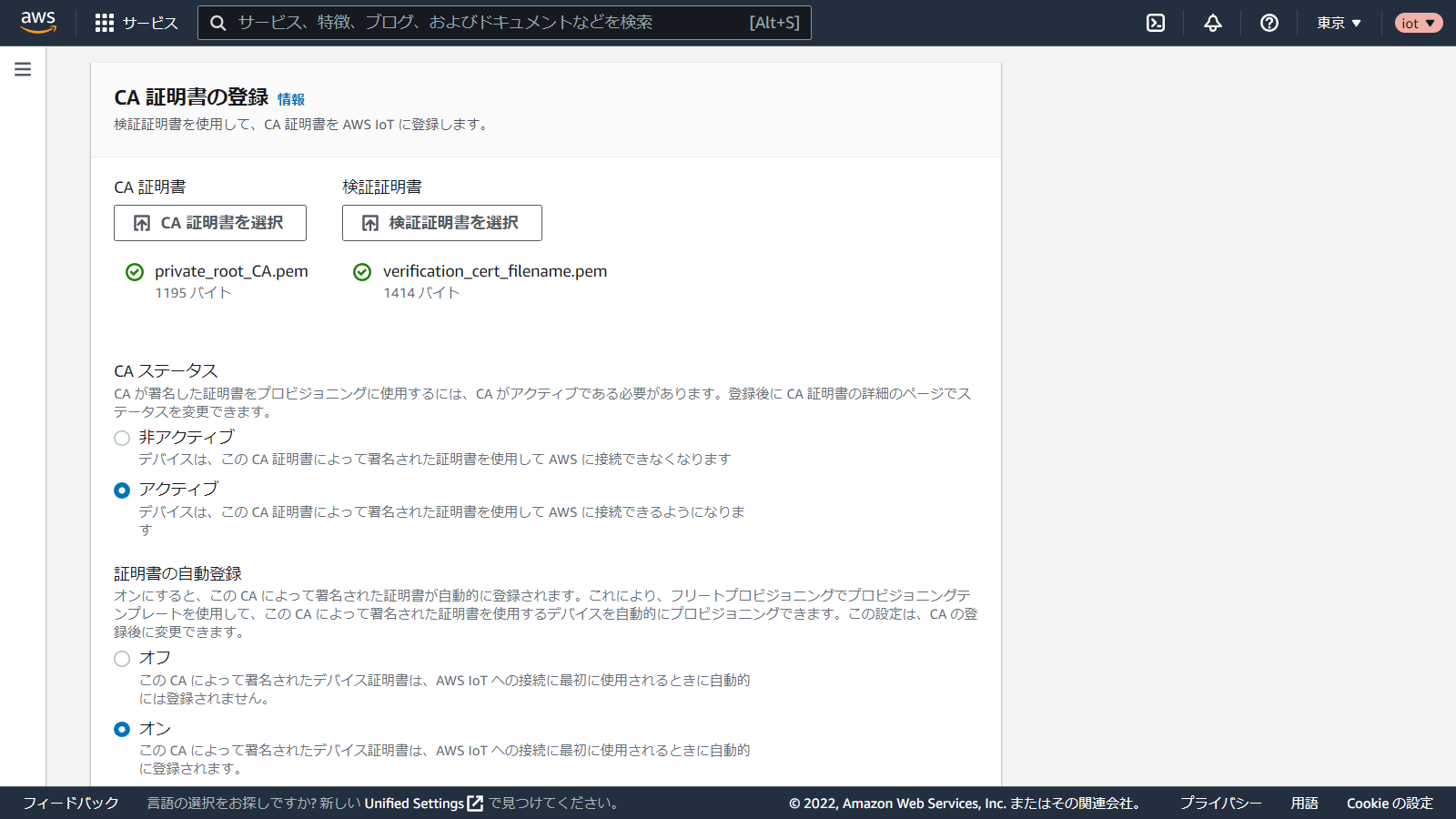Expand the iot account dropdown
The width and height of the screenshot is (1456, 819).
pyautogui.click(x=1418, y=23)
